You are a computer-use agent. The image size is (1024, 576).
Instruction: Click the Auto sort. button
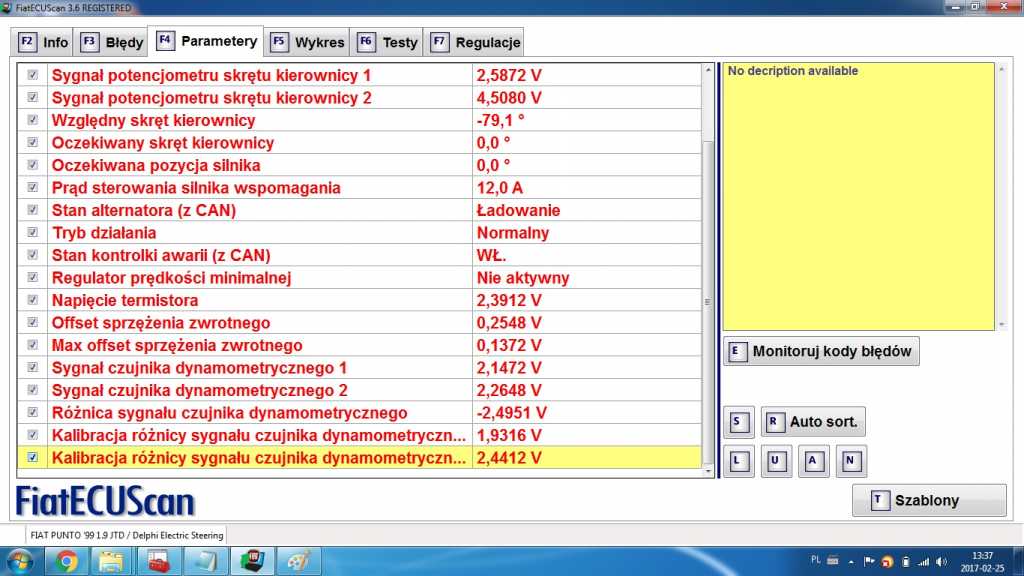coord(813,422)
